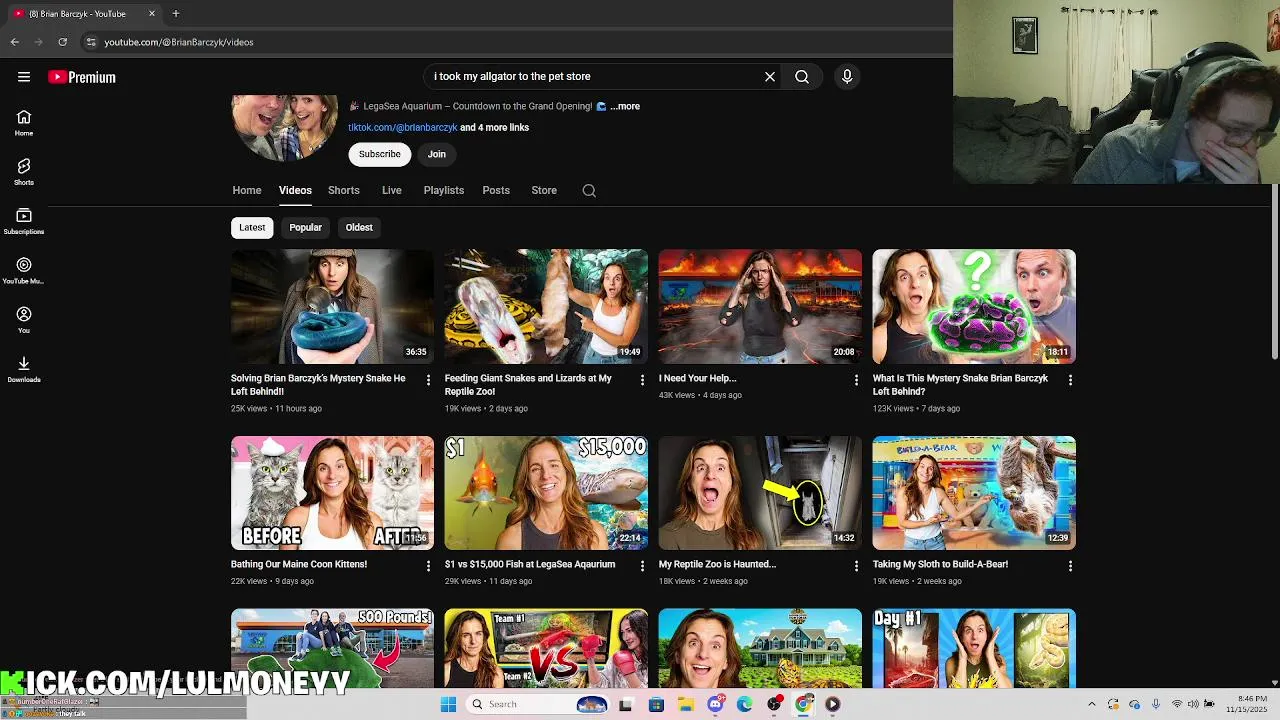1280x720 pixels.
Task: Select the Videos tab
Action: pyautogui.click(x=295, y=190)
